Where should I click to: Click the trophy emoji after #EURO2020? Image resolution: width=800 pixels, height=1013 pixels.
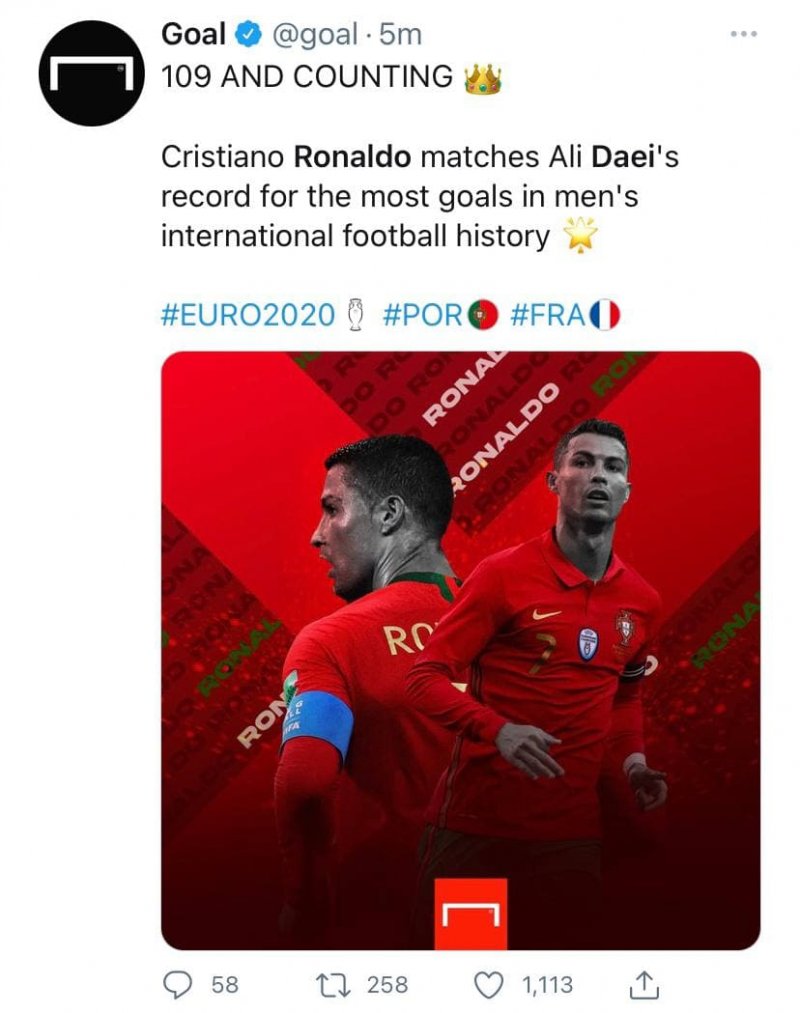point(353,315)
